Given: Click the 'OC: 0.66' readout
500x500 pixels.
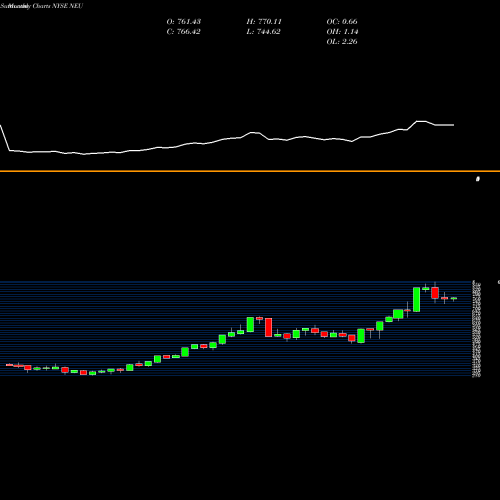Looking at the screenshot, I should (x=342, y=22).
